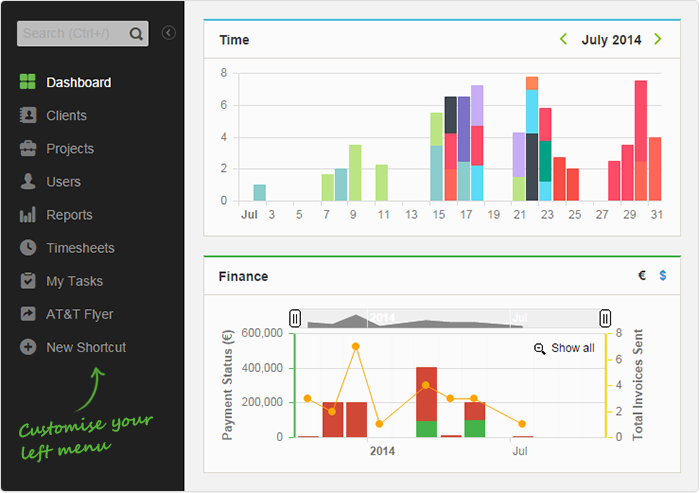
Task: Focus the Search (Ctrl+/) field
Action: [83, 33]
